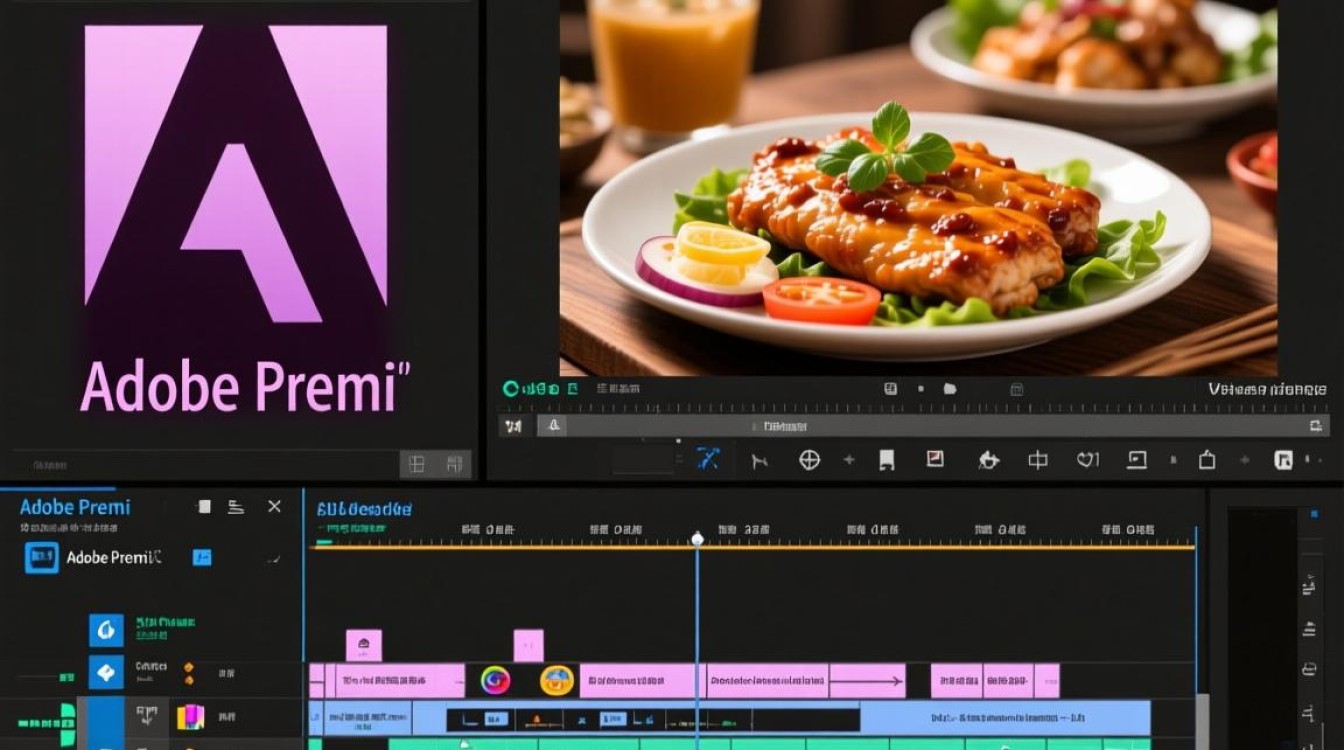Click the yellow round emoji icon on the pink track
The image size is (1344, 750).
tap(556, 681)
